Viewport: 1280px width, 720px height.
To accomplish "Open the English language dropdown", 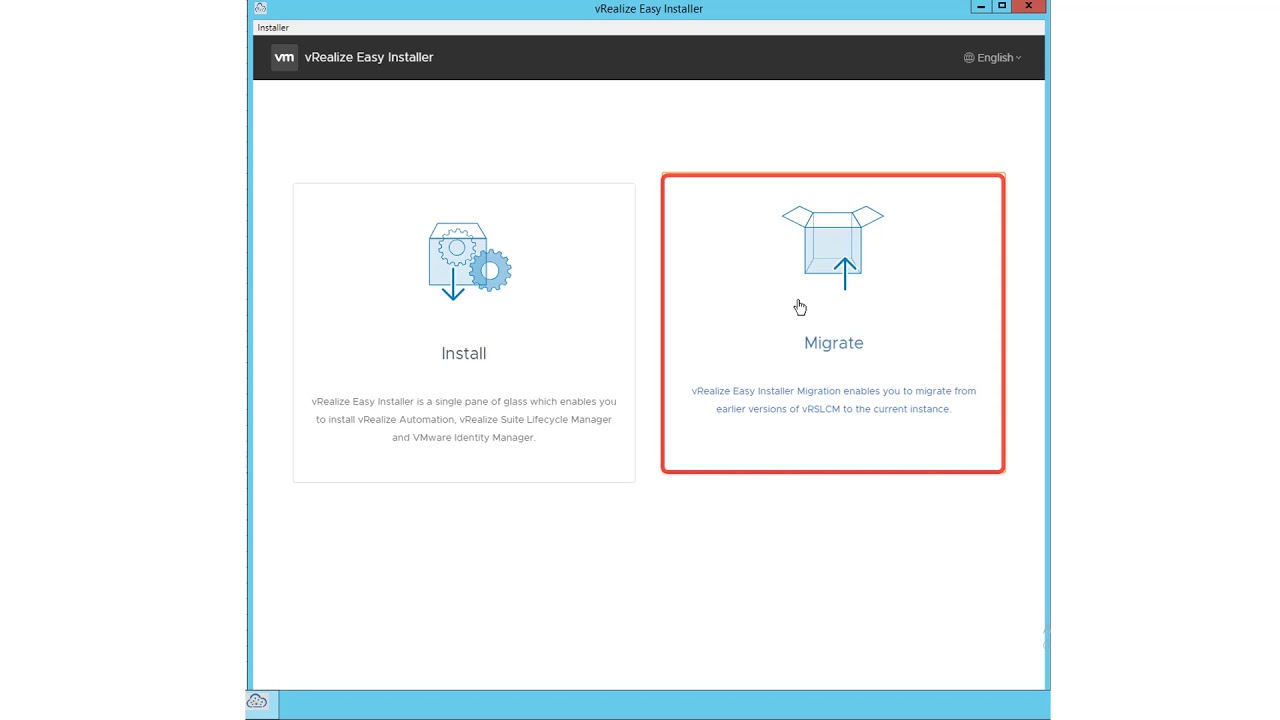I will pyautogui.click(x=994, y=58).
